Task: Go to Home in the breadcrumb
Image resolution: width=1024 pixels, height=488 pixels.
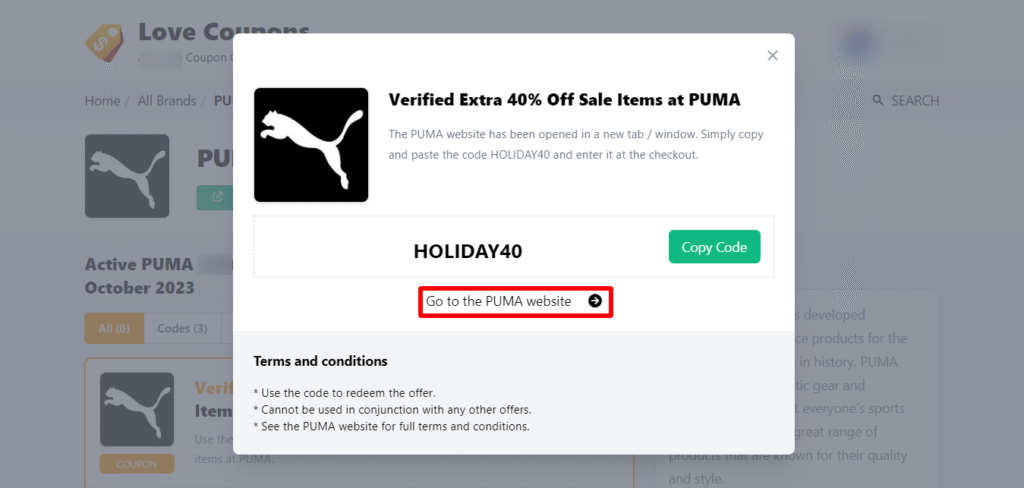Action: [x=102, y=101]
